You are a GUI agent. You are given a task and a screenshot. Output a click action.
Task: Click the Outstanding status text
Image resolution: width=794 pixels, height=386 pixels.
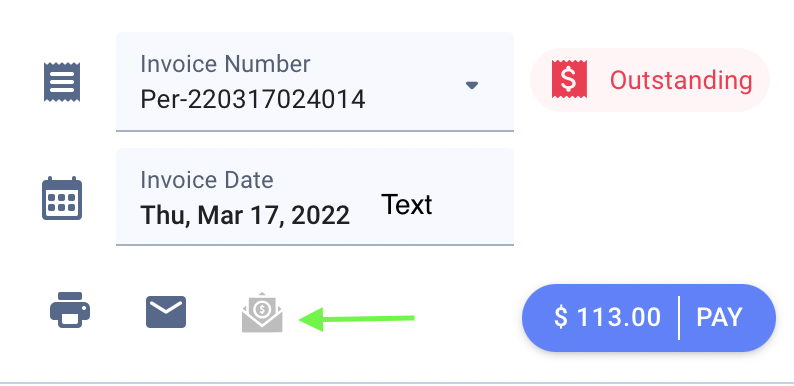[x=681, y=80]
